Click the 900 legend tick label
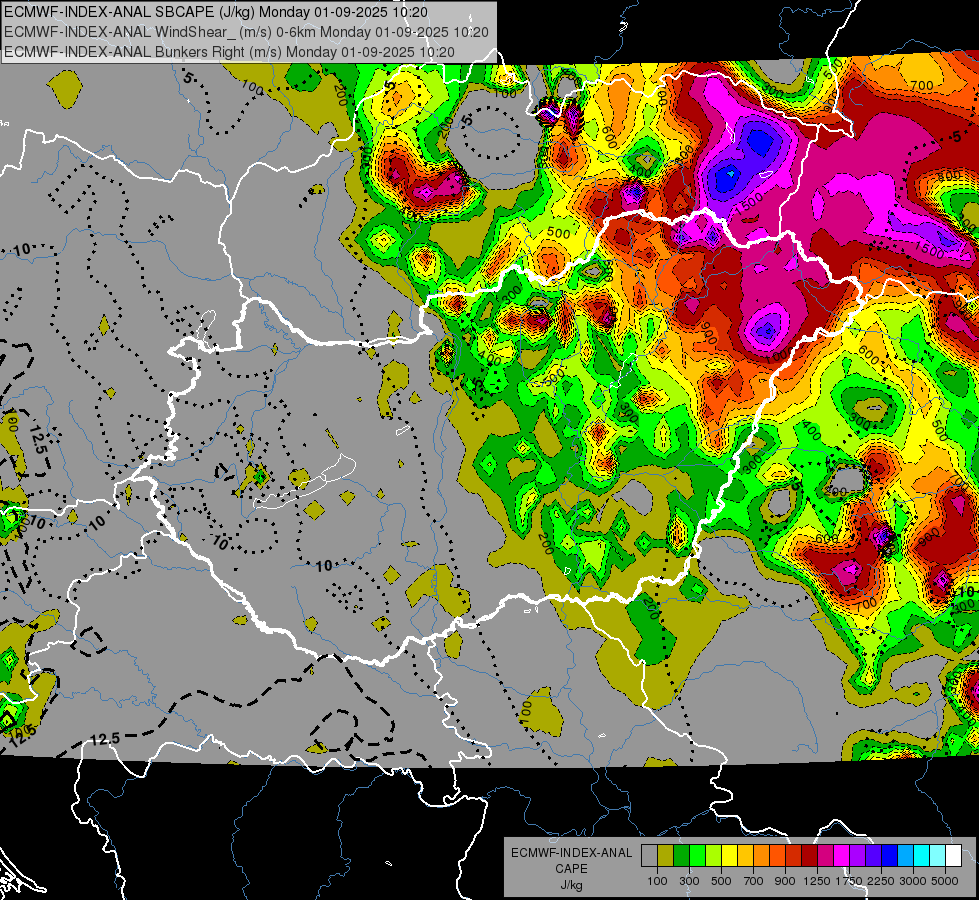The image size is (979, 900). pyautogui.click(x=785, y=881)
